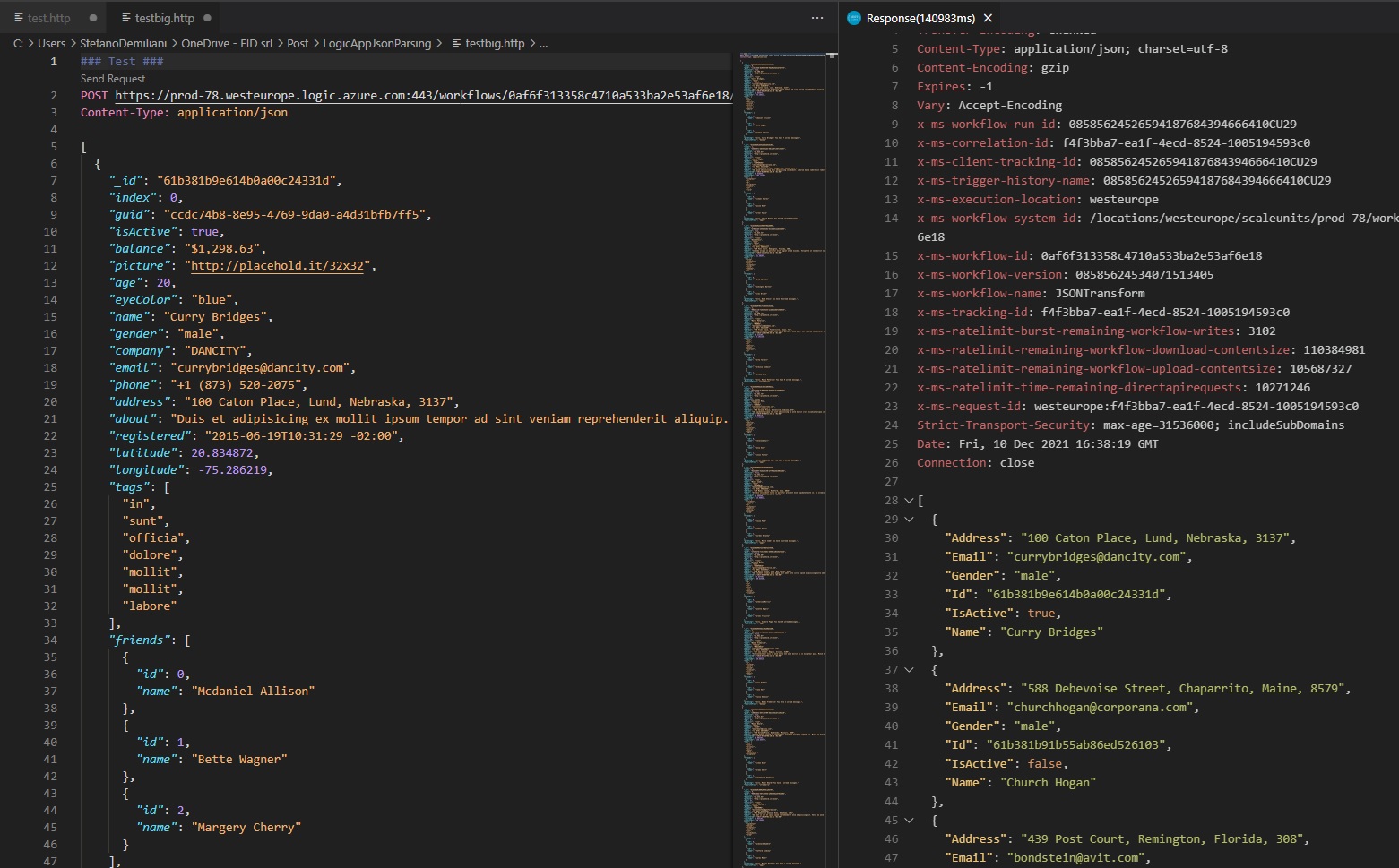Close the Response preview tab

pos(988,18)
